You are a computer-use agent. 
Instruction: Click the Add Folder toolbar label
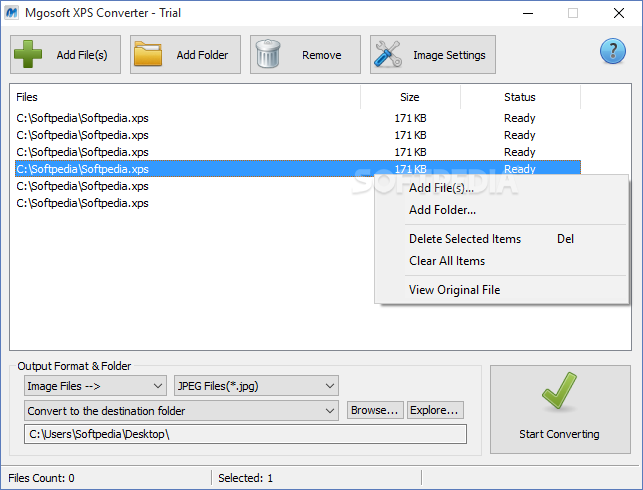pyautogui.click(x=202, y=55)
